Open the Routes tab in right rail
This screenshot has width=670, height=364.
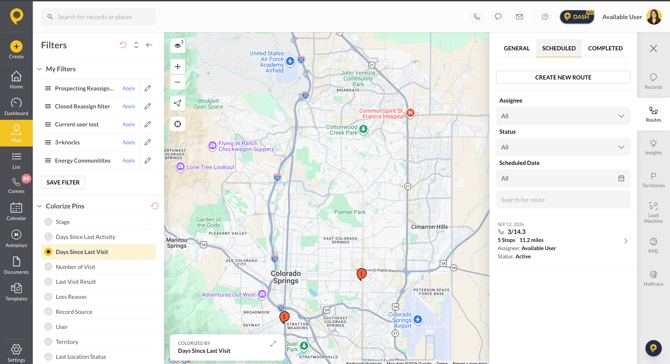coord(653,114)
